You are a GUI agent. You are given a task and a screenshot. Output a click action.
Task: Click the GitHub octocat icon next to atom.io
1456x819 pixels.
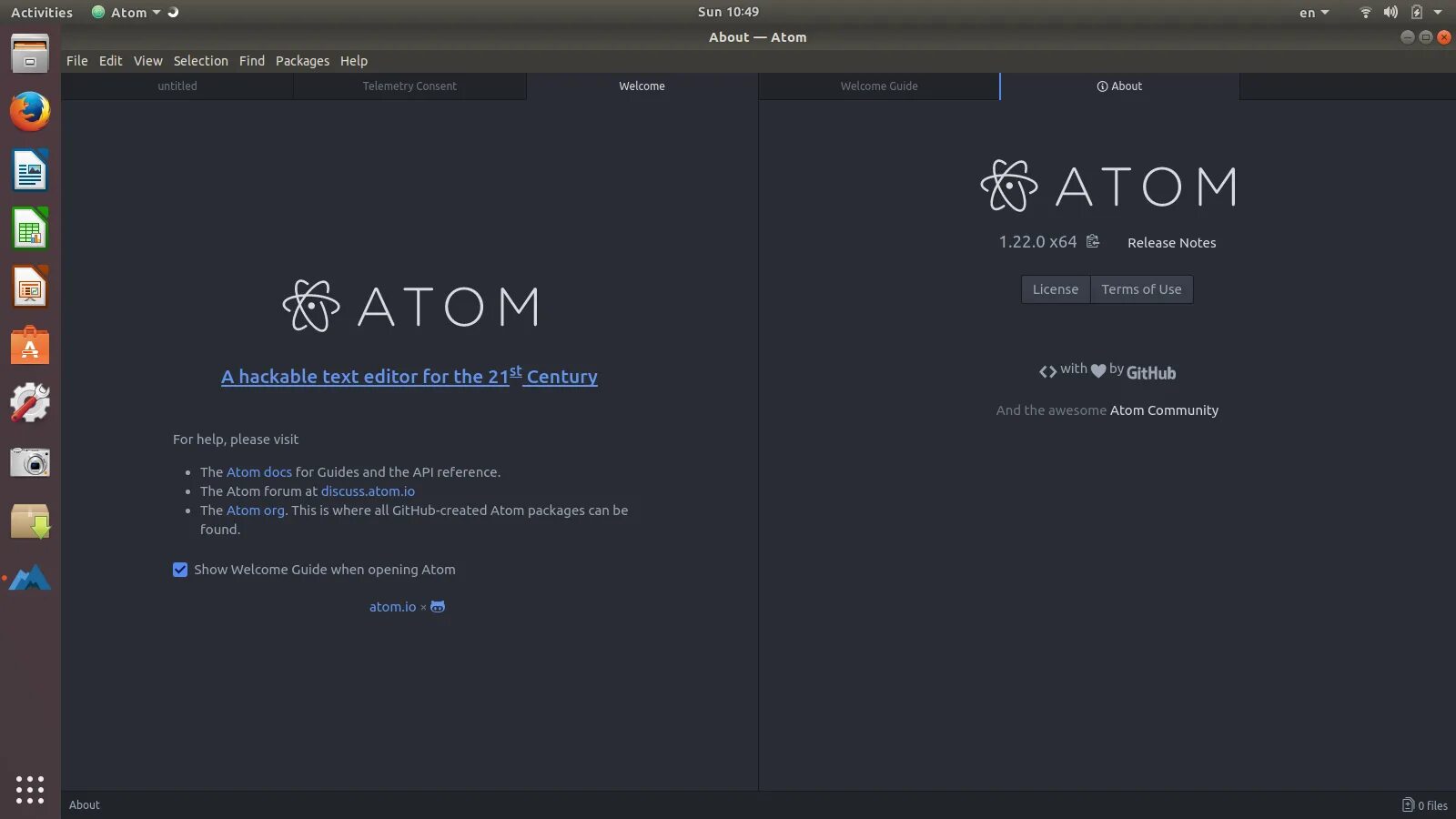click(438, 607)
